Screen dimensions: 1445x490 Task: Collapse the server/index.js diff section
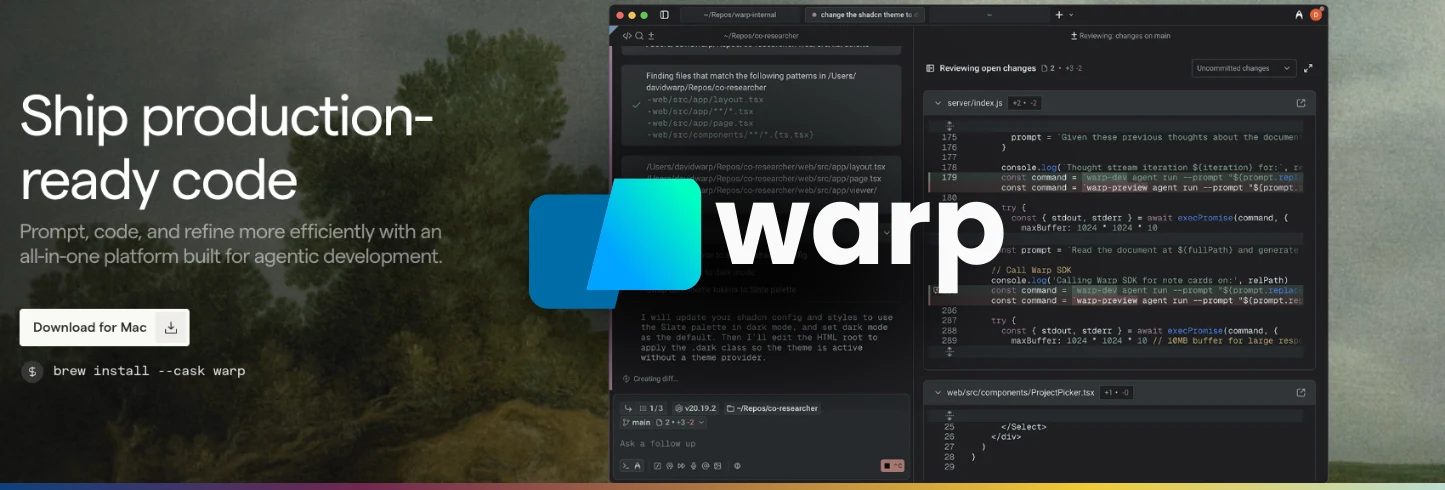(937, 103)
